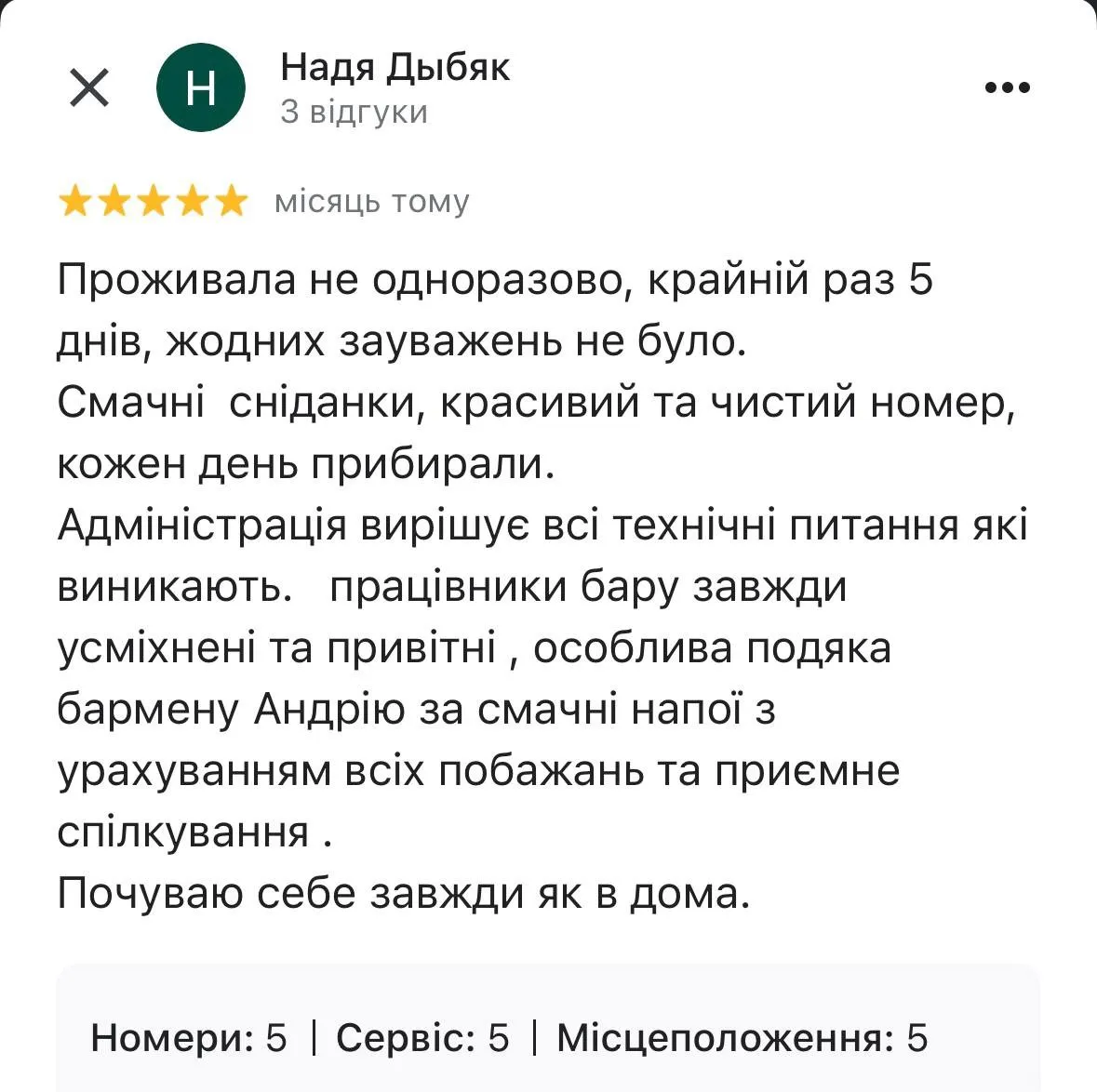Open the three-dot more options menu

coord(1007,88)
